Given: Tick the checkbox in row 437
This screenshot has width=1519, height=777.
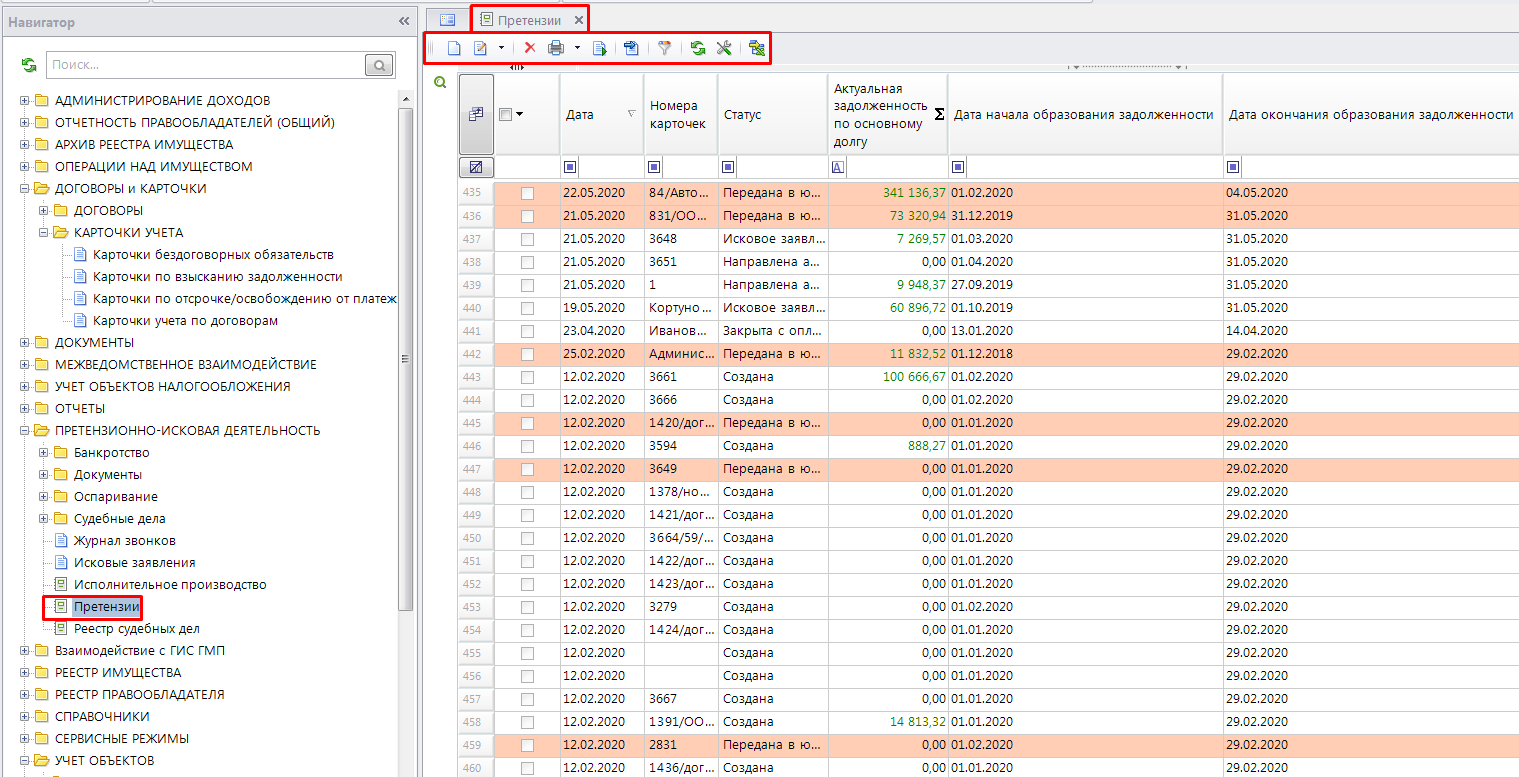Looking at the screenshot, I should (x=527, y=239).
